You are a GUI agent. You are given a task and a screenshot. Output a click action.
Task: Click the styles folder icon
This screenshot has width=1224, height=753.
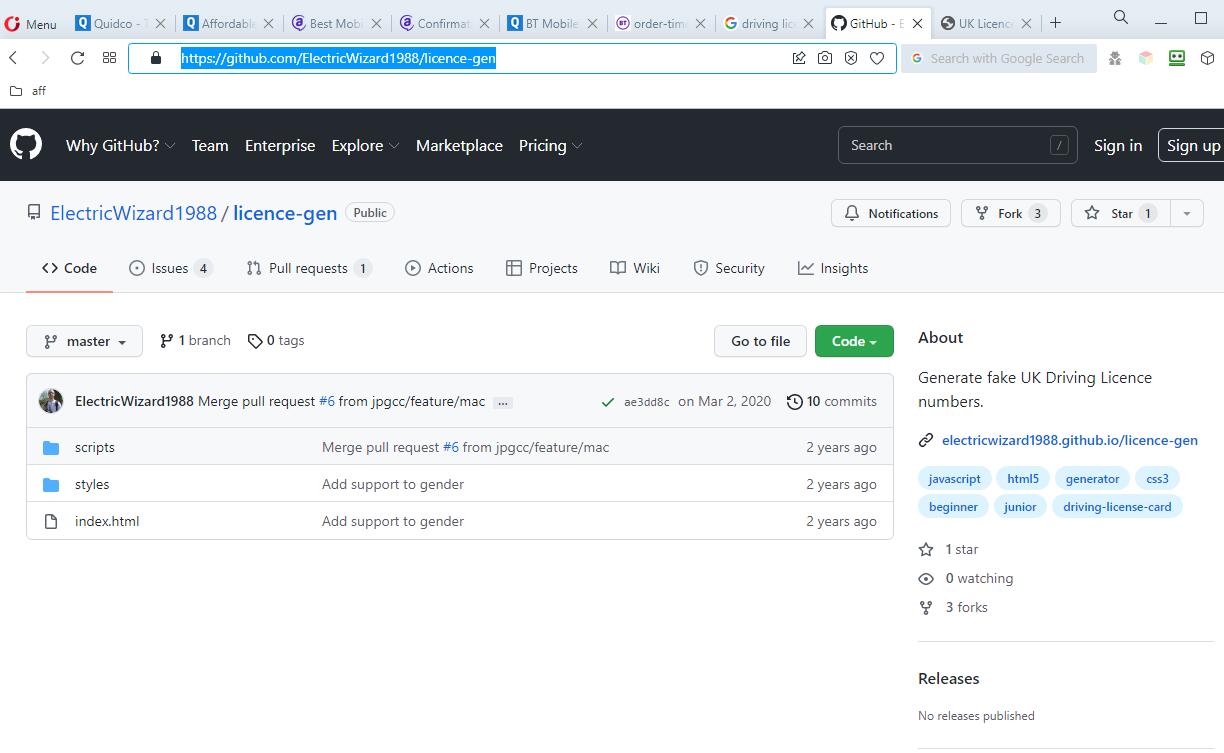click(51, 484)
